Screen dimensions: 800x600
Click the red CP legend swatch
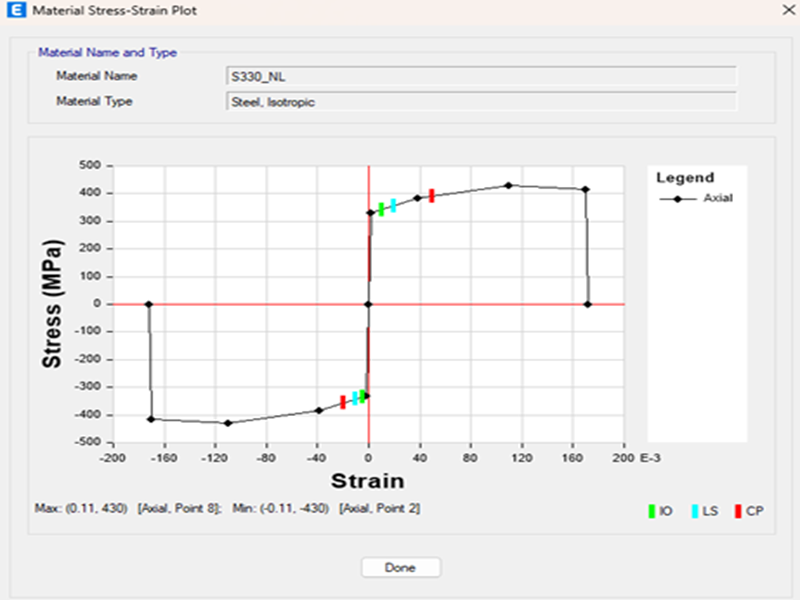click(738, 511)
